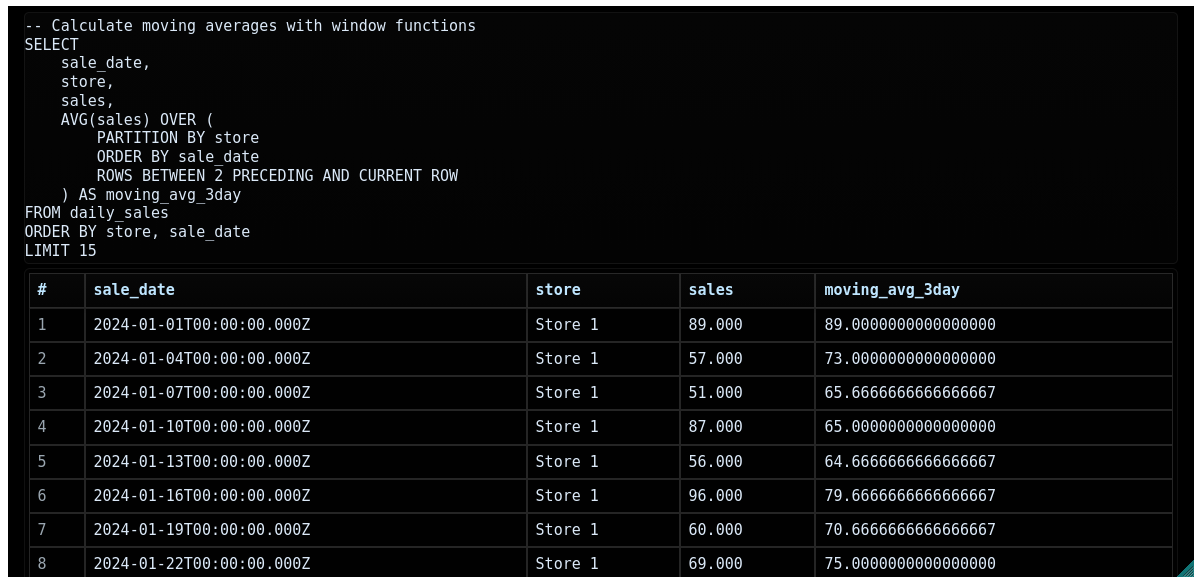Select the 2024-01-22T00:00:00.000Z date cell
The height and width of the screenshot is (583, 1200).
tap(306, 564)
